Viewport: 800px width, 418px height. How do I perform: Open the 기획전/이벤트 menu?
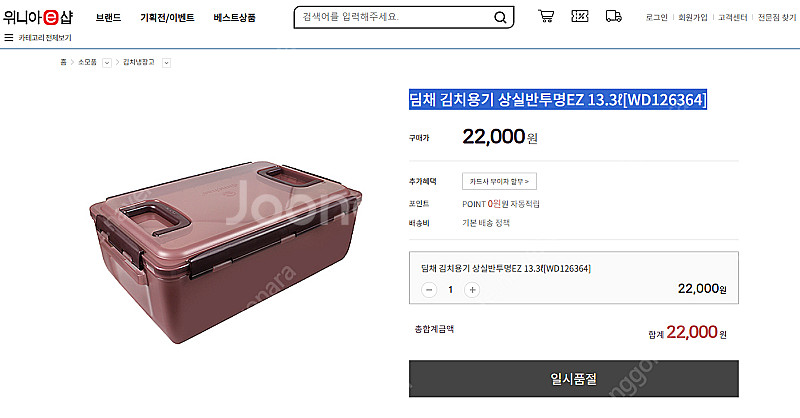coord(167,18)
